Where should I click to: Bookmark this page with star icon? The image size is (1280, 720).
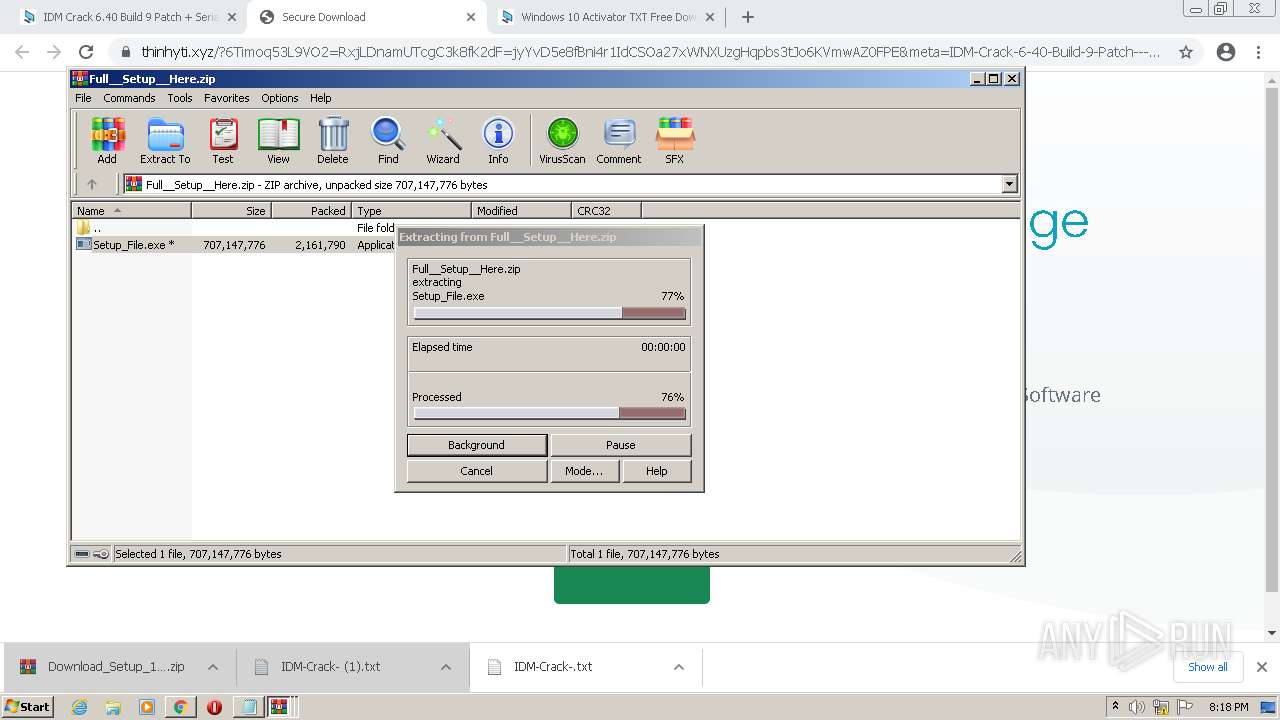[x=1186, y=52]
